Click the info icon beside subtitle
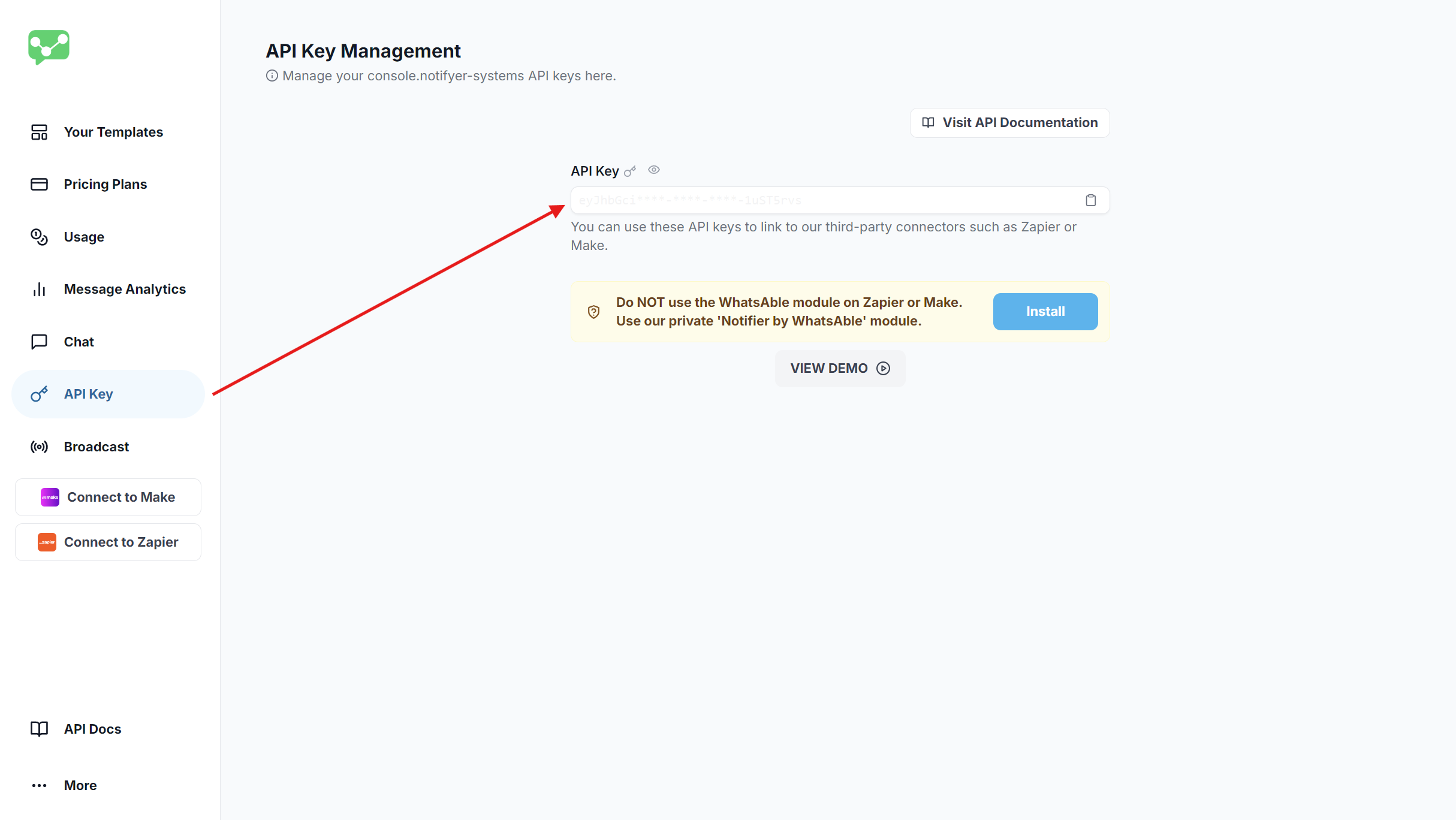The image size is (1456, 820). click(272, 76)
